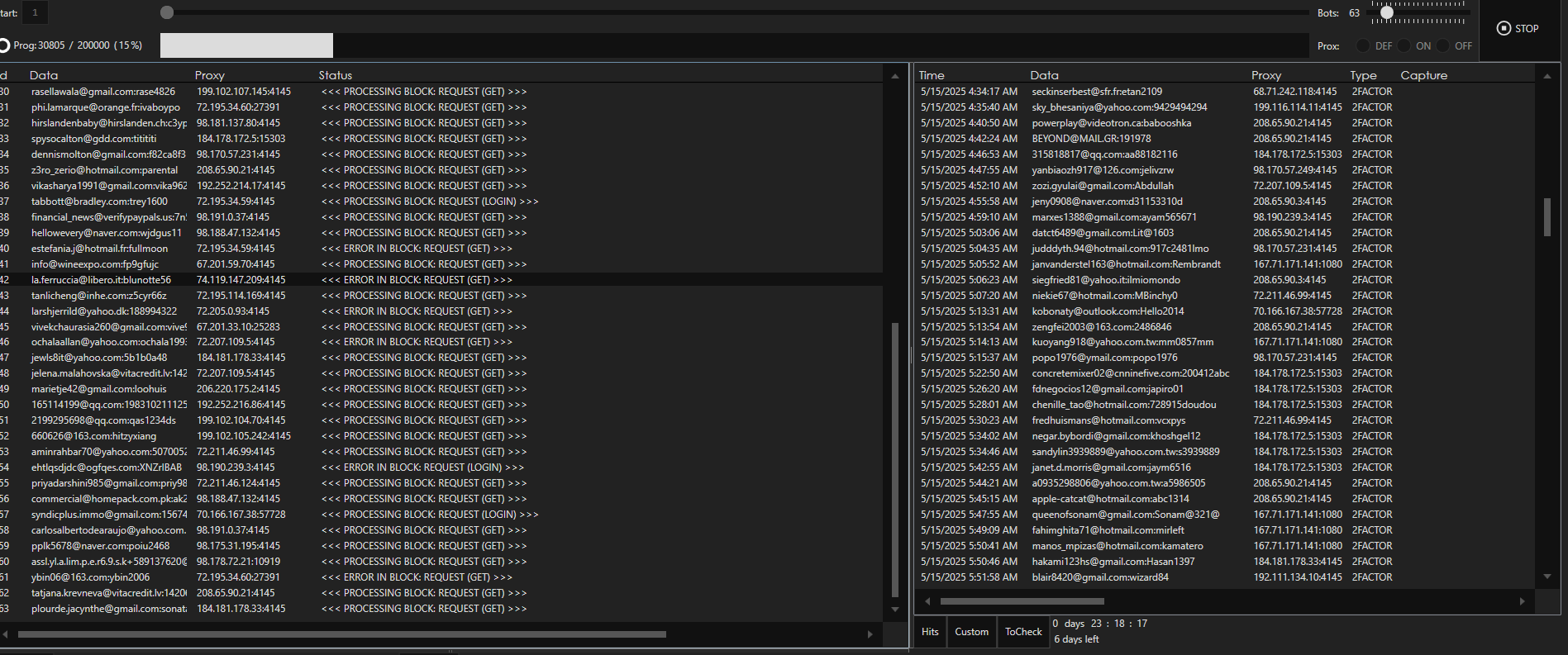The width and height of the screenshot is (1568, 655).
Task: Sort left list by Proxy column header
Action: 210,75
